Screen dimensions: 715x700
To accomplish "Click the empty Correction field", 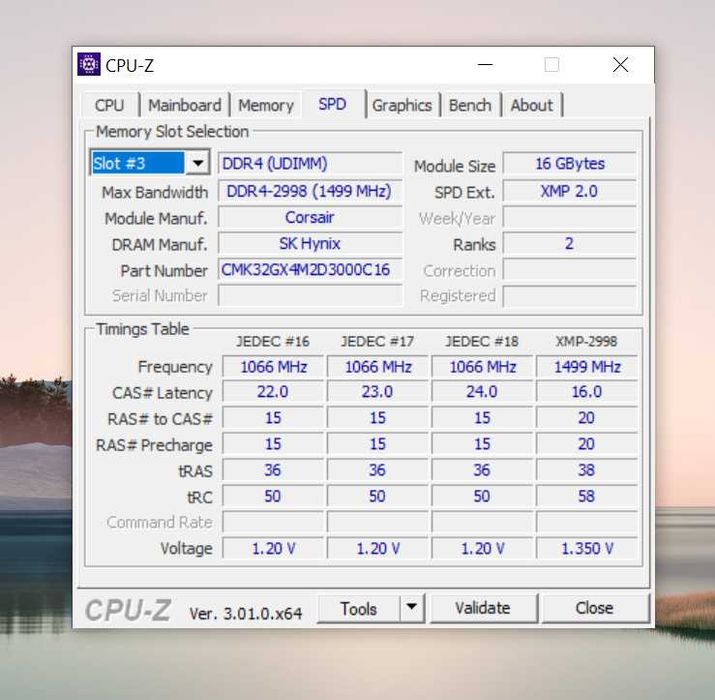I will (x=570, y=270).
